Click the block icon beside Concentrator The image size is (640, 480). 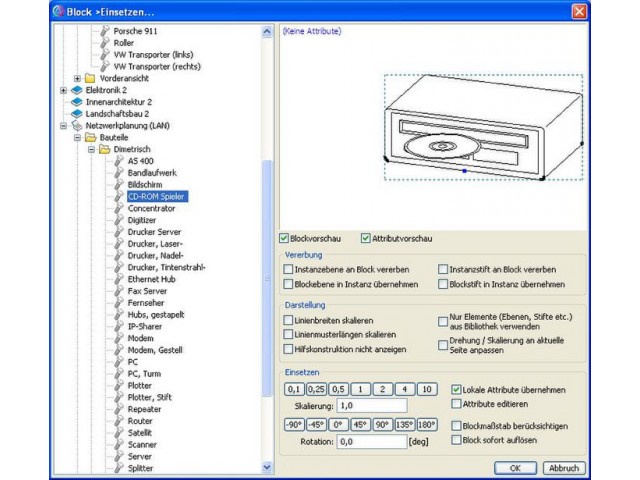(x=119, y=208)
